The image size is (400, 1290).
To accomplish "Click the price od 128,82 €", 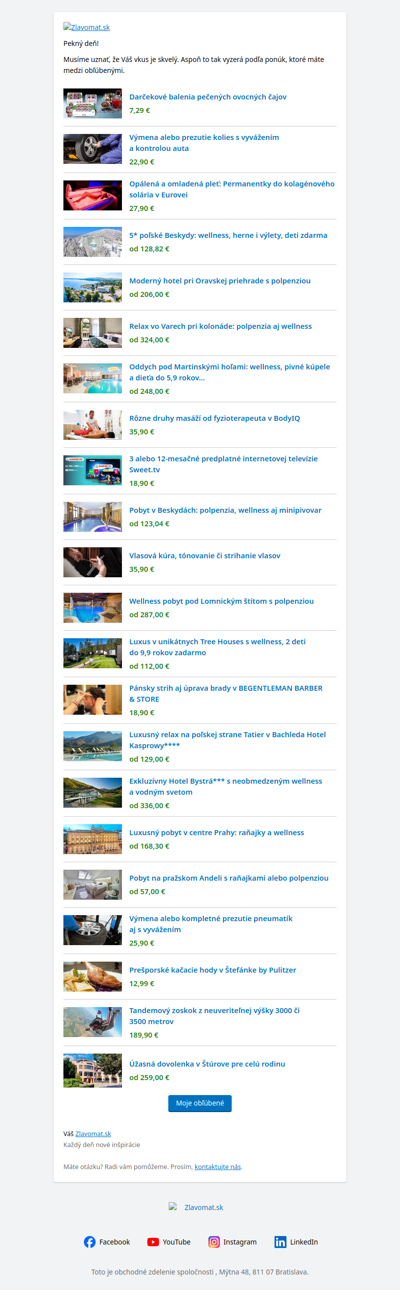I will (149, 248).
